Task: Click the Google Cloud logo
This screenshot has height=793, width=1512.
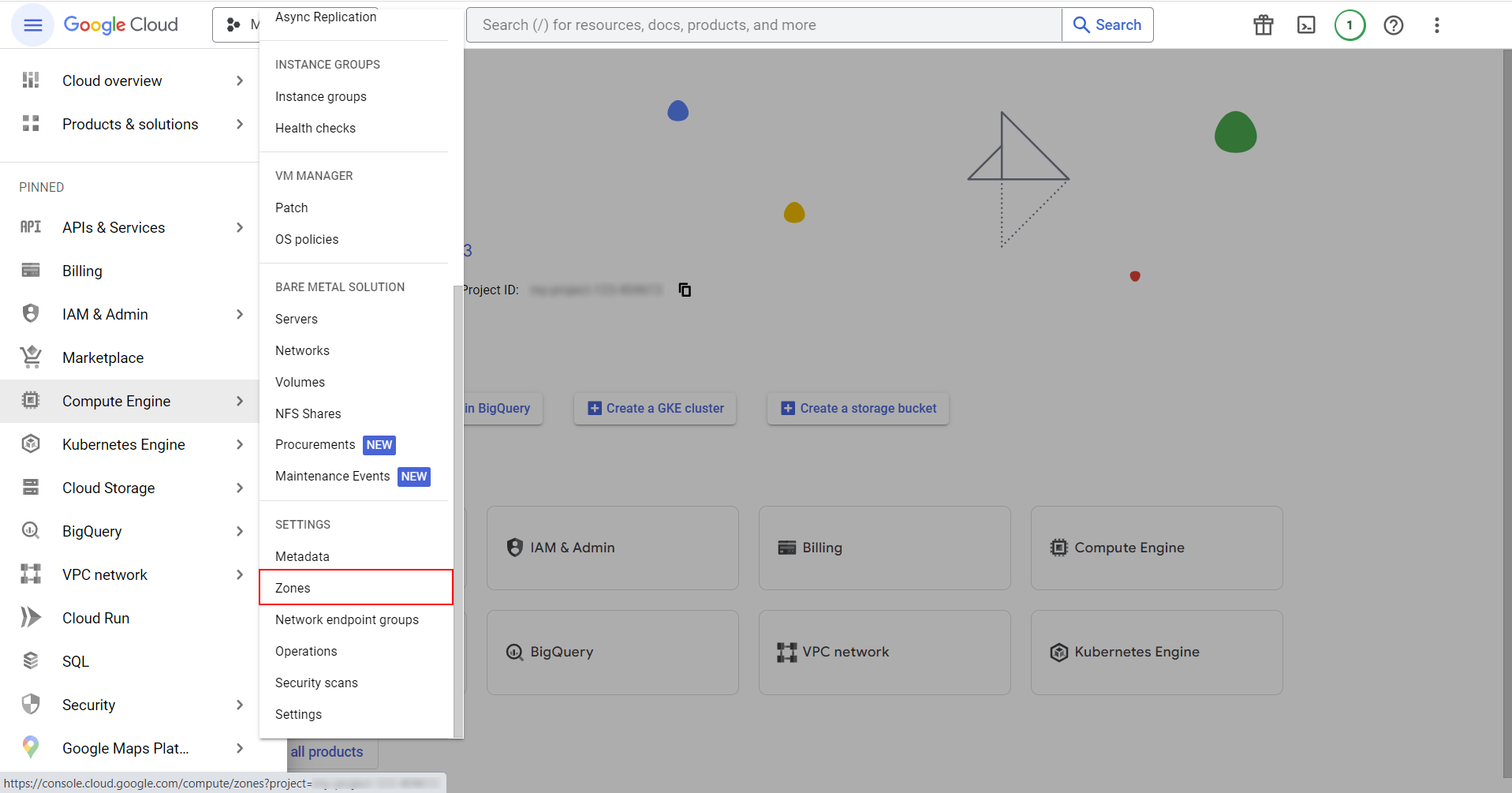Action: (x=121, y=25)
